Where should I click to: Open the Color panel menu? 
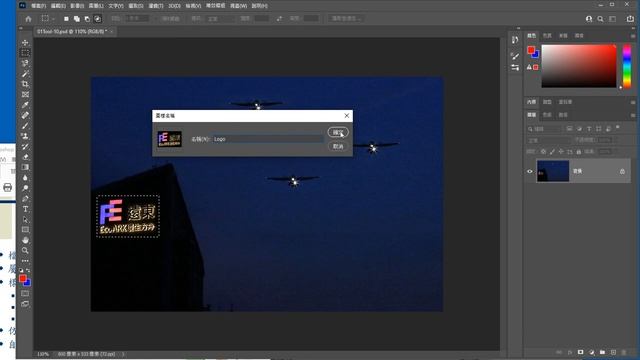pos(633,36)
